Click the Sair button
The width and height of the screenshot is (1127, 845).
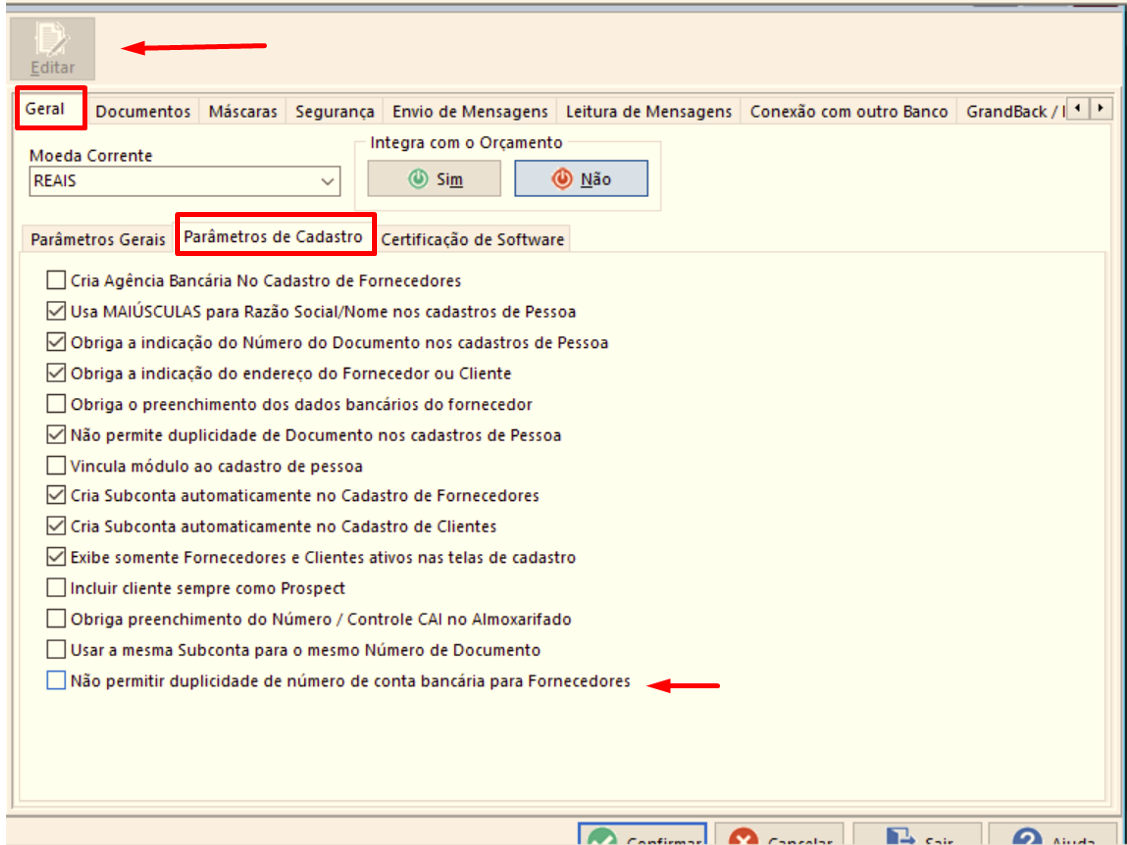tap(917, 835)
